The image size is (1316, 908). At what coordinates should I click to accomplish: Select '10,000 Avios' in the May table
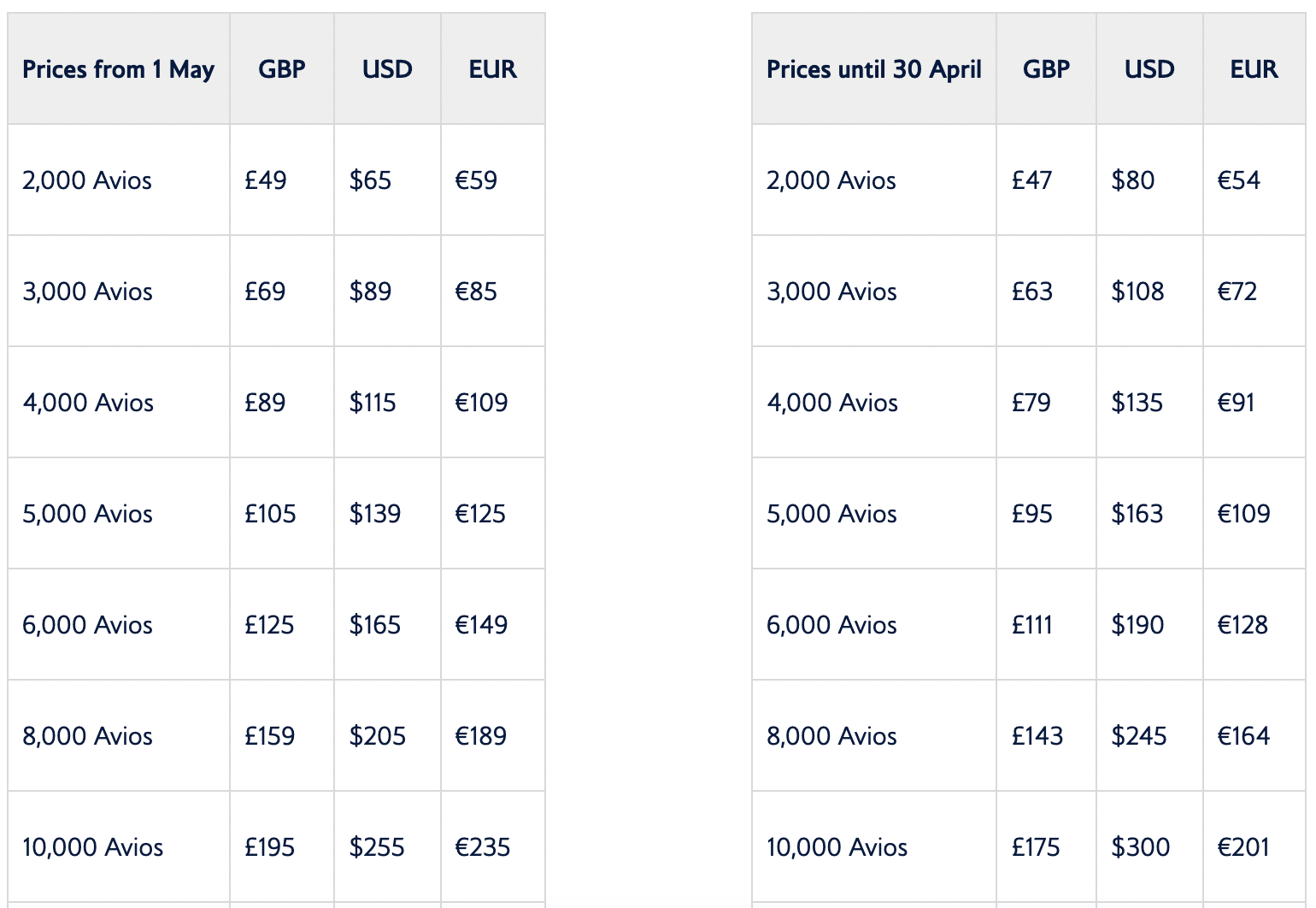click(92, 847)
